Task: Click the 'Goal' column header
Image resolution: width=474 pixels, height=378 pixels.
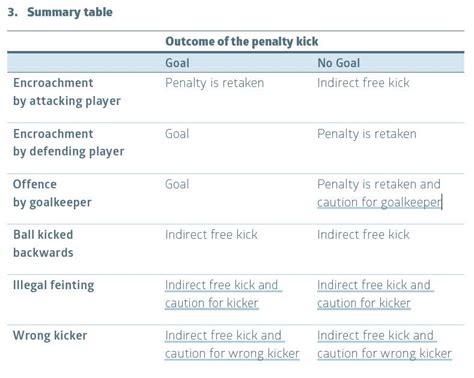Action: [x=177, y=63]
